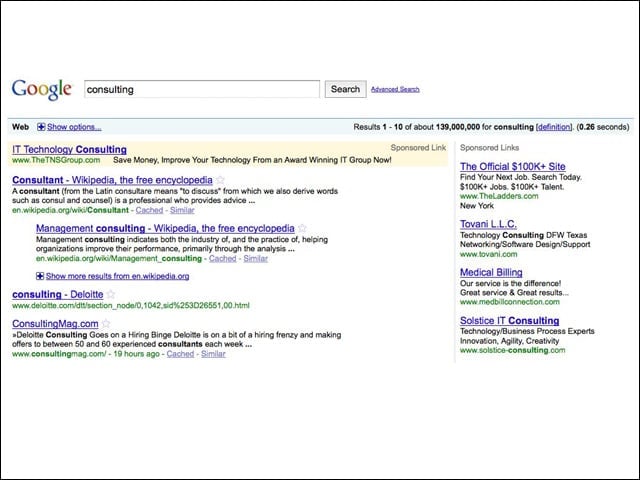
Task: Open Cached link for Consultant Wikipedia result
Action: 149,210
